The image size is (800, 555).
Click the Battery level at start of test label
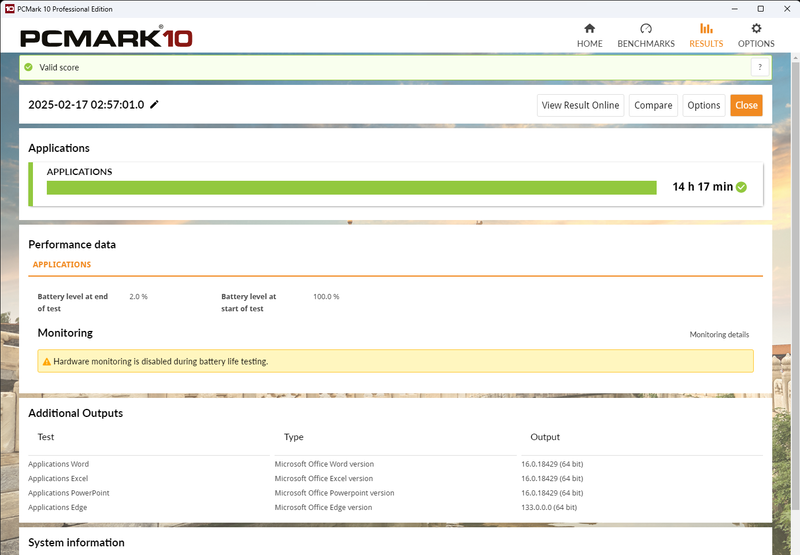tap(248, 302)
